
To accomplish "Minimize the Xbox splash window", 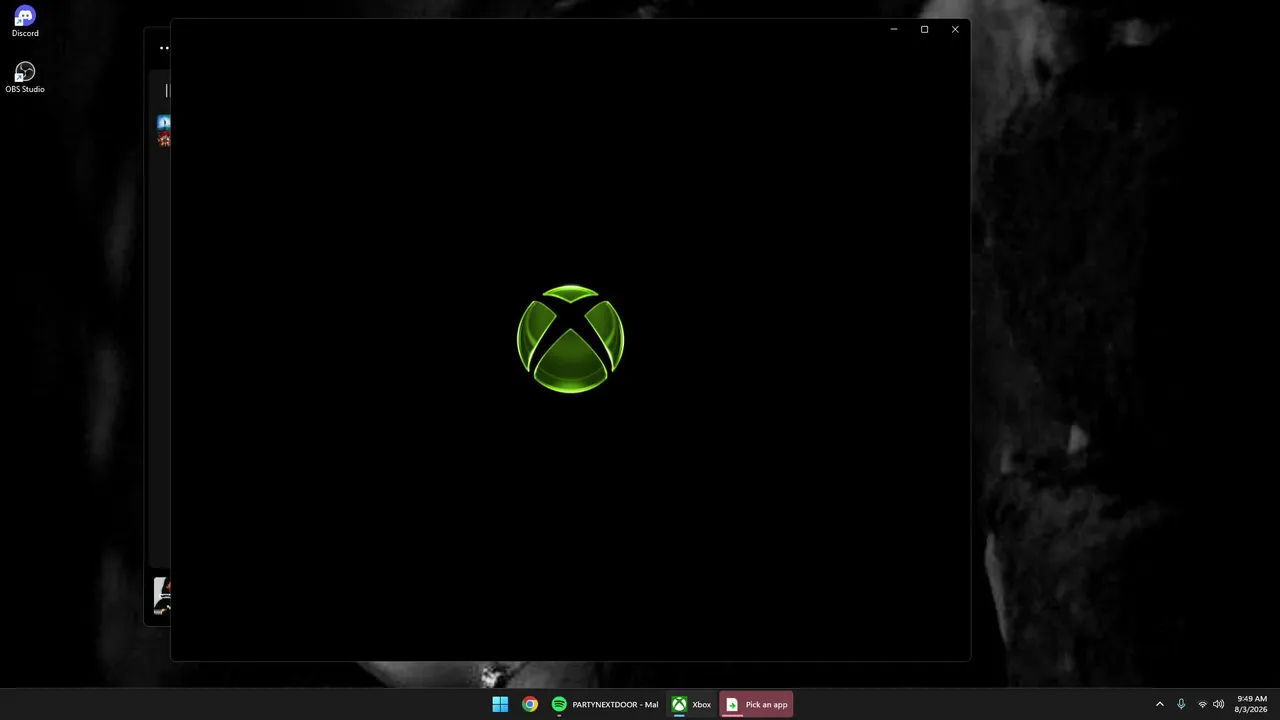I will point(894,30).
